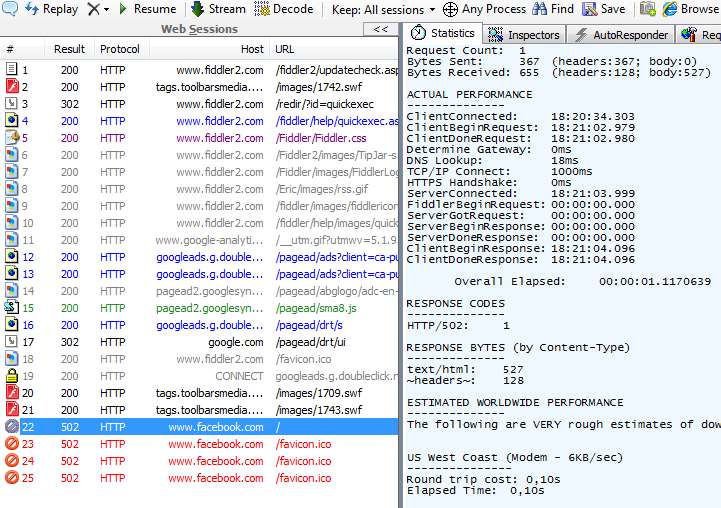Click CSS icon of session 5
This screenshot has height=508, width=721.
[11, 137]
